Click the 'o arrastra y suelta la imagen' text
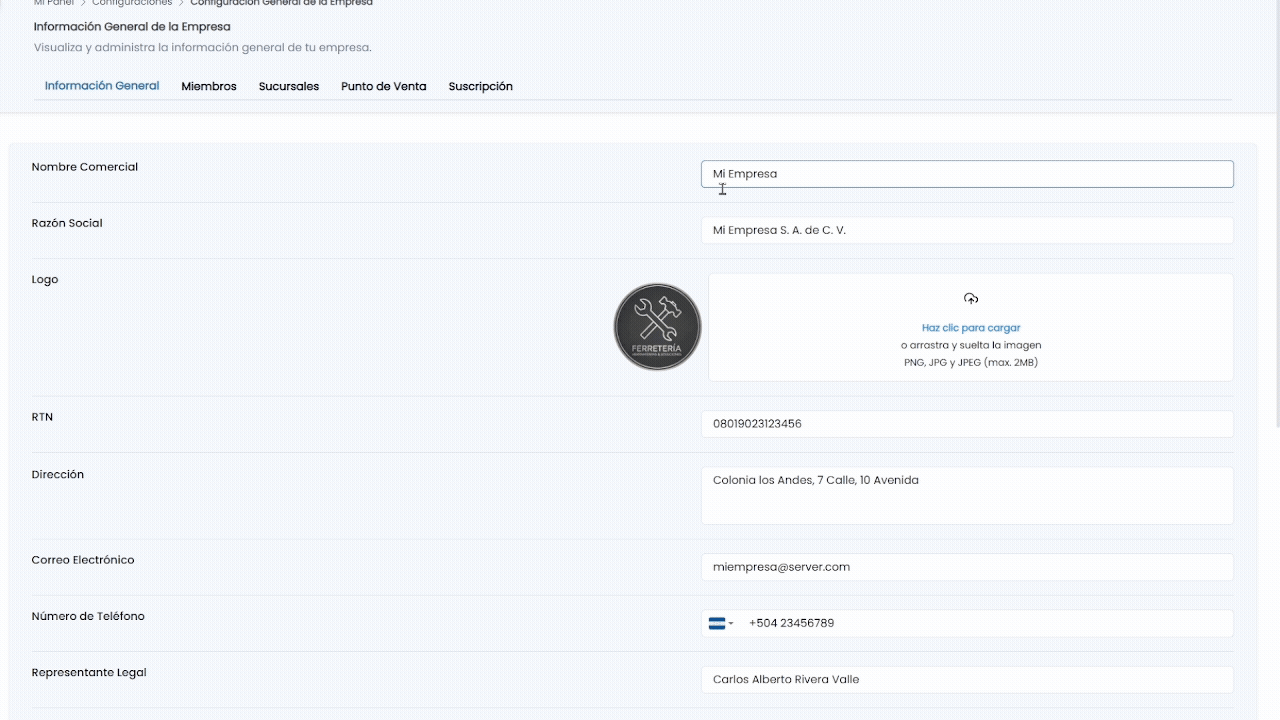This screenshot has width=1280, height=720. (x=971, y=345)
